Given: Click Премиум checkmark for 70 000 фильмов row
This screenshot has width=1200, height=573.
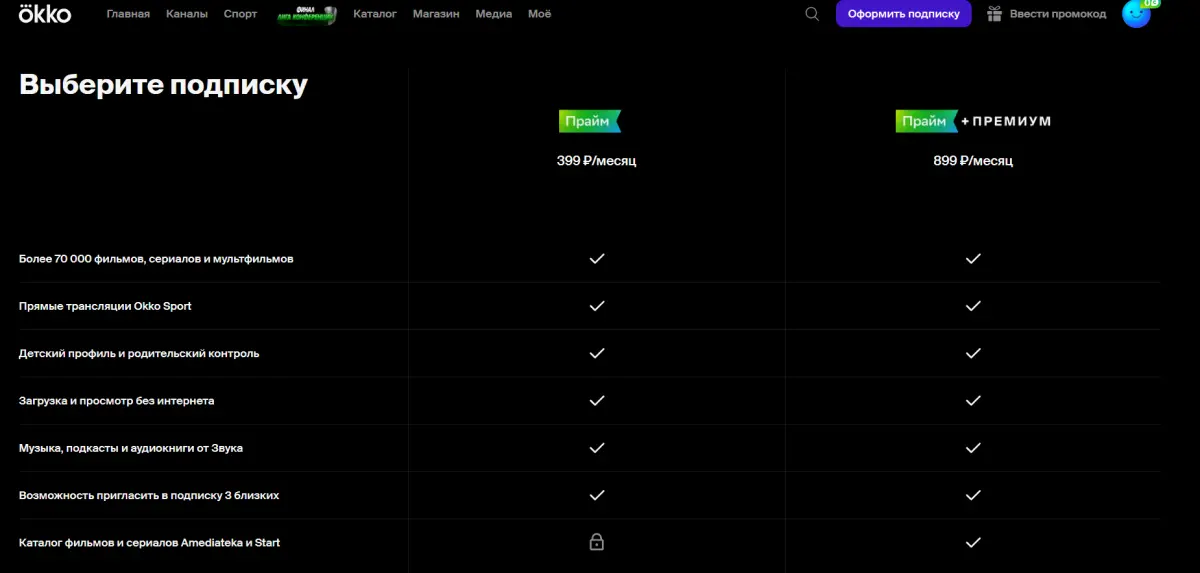Looking at the screenshot, I should (x=973, y=258).
